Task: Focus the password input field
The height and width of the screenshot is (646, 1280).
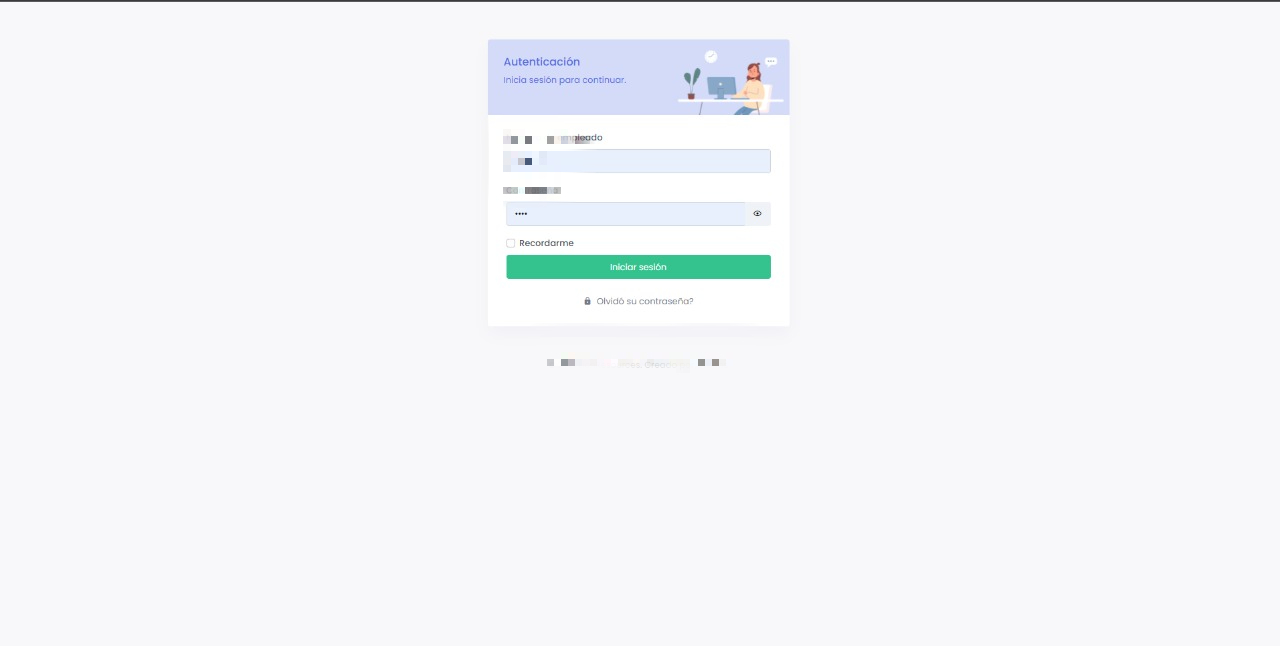Action: (626, 214)
